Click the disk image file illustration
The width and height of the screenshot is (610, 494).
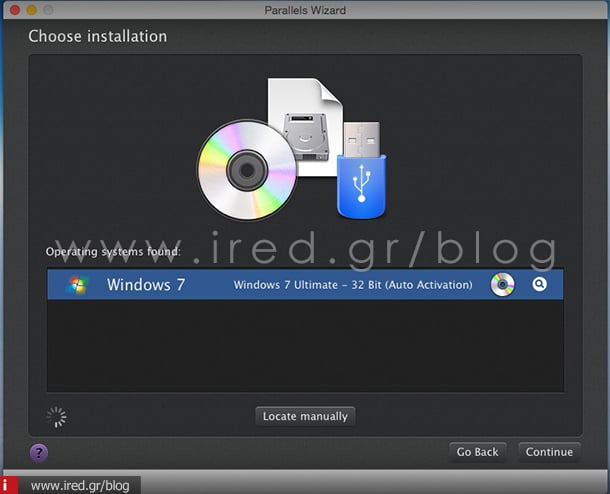(x=306, y=127)
